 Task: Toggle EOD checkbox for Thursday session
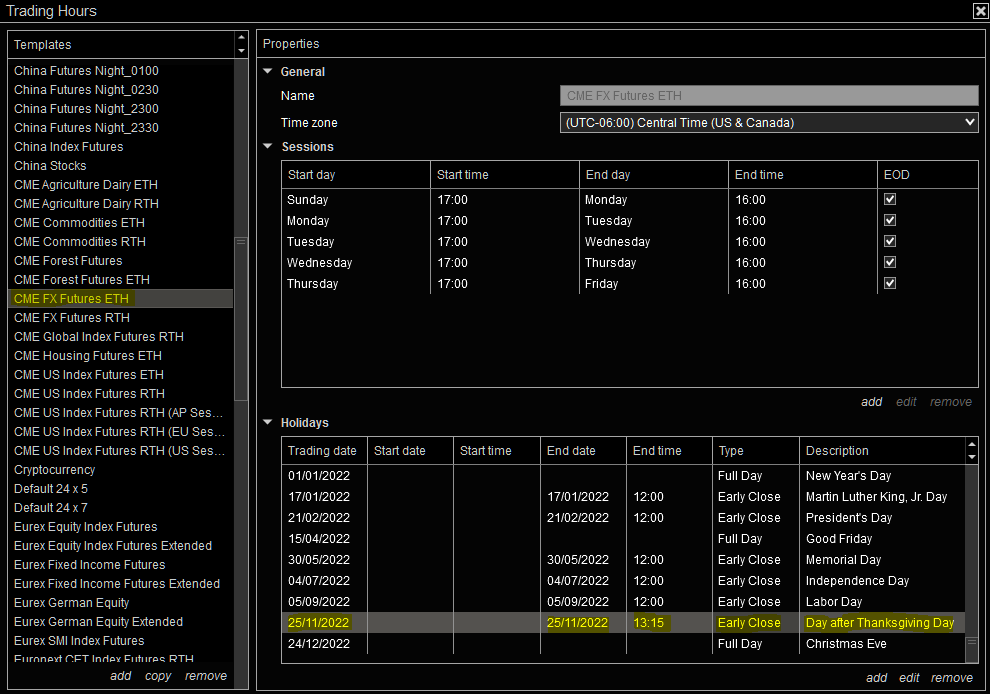pos(890,284)
